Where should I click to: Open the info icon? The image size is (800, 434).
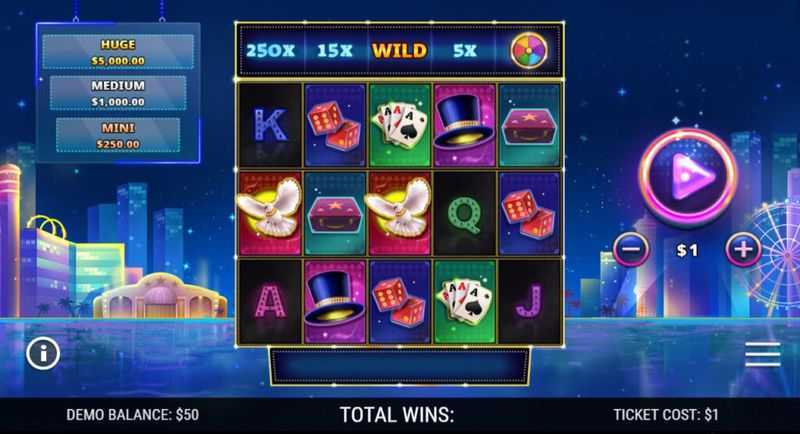pos(43,353)
